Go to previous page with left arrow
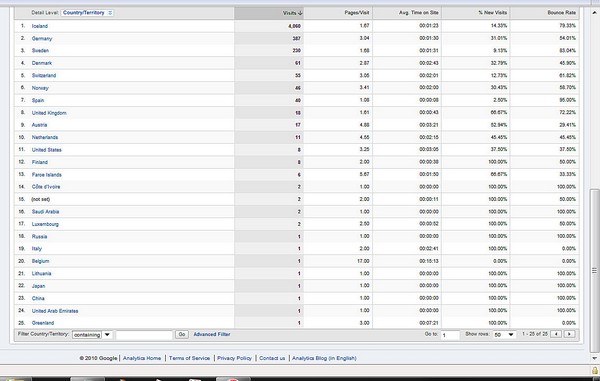Screen dimensions: 600x381 point(556,334)
